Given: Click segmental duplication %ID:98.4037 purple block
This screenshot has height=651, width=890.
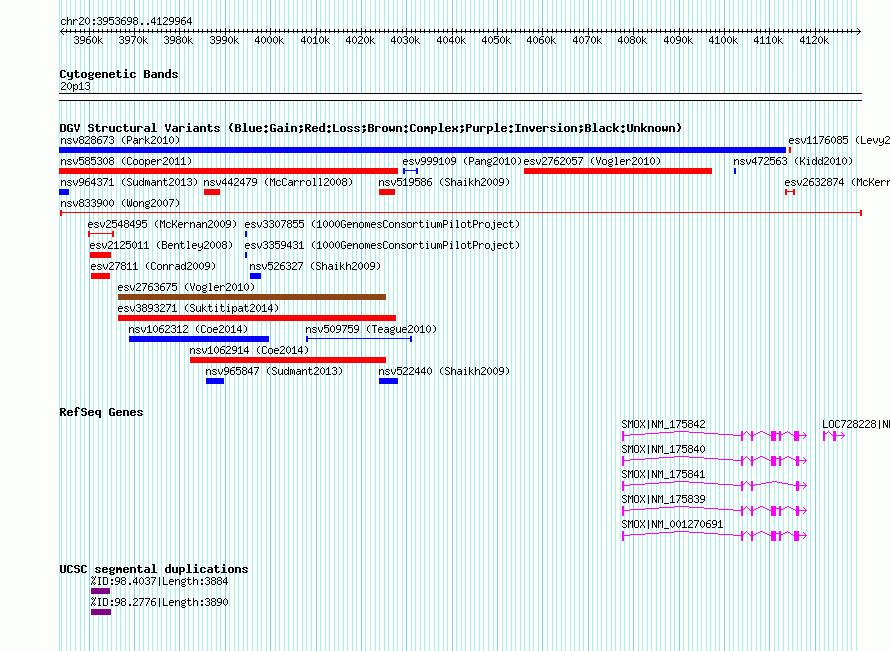Looking at the screenshot, I should click(100, 591).
